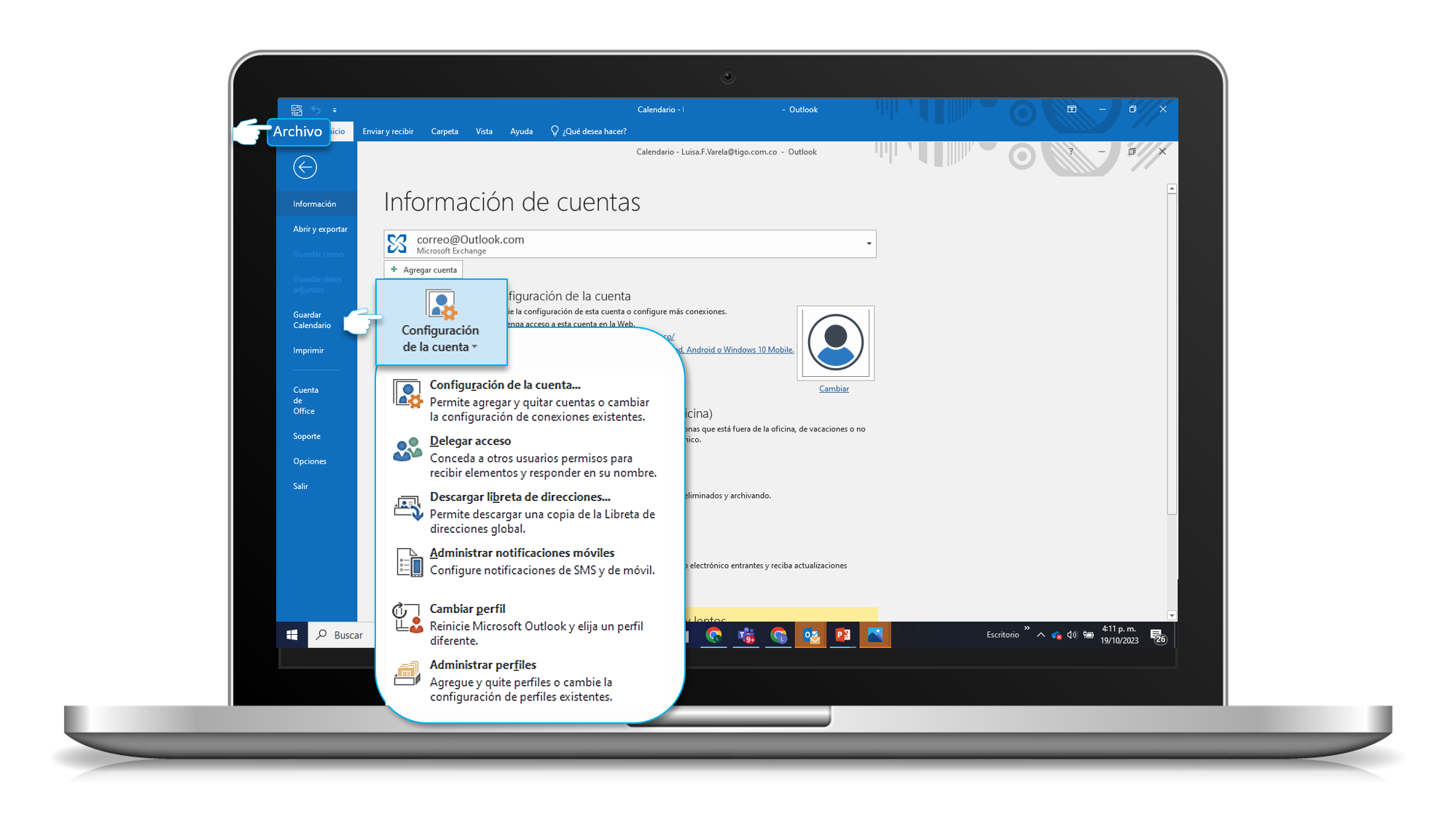This screenshot has height=820, width=1456.
Task: Open the notification center icon
Action: pos(1158,636)
